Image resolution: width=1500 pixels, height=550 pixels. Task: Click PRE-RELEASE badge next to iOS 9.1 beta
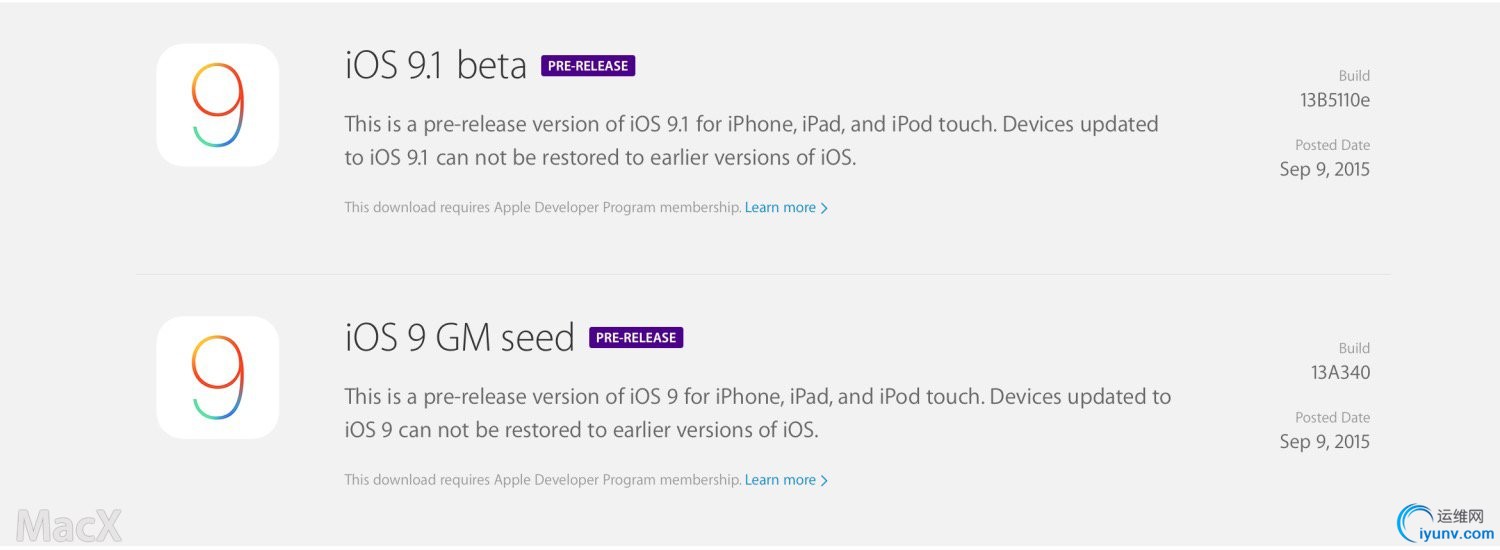click(x=588, y=66)
